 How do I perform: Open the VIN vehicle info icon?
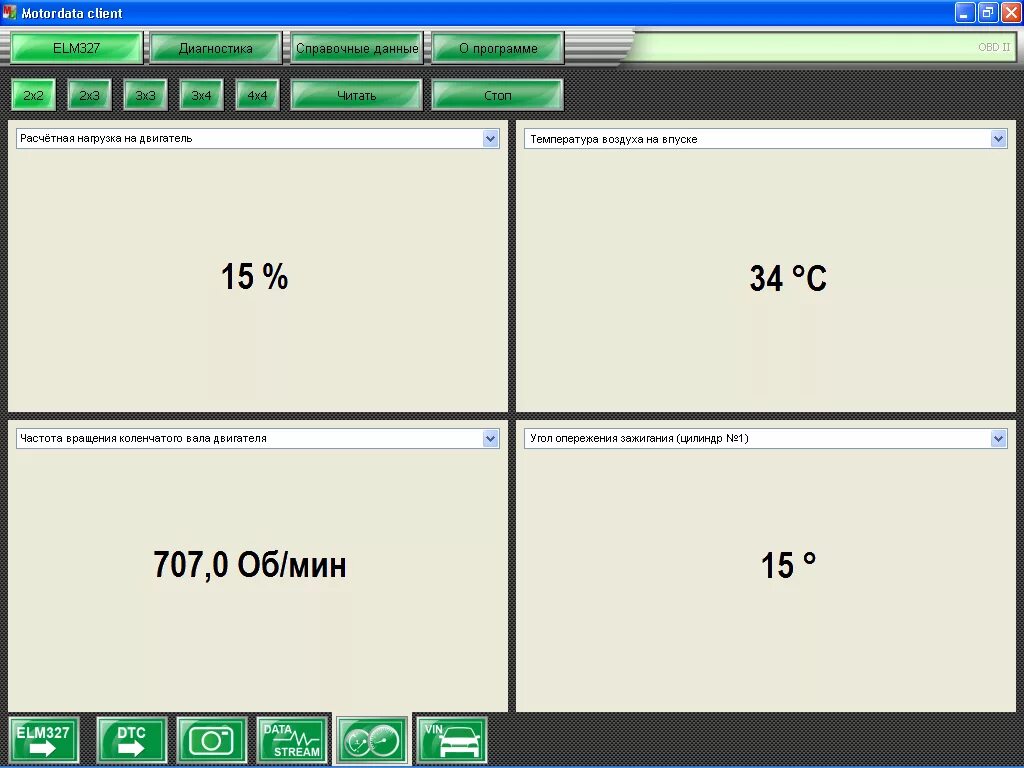[x=451, y=740]
